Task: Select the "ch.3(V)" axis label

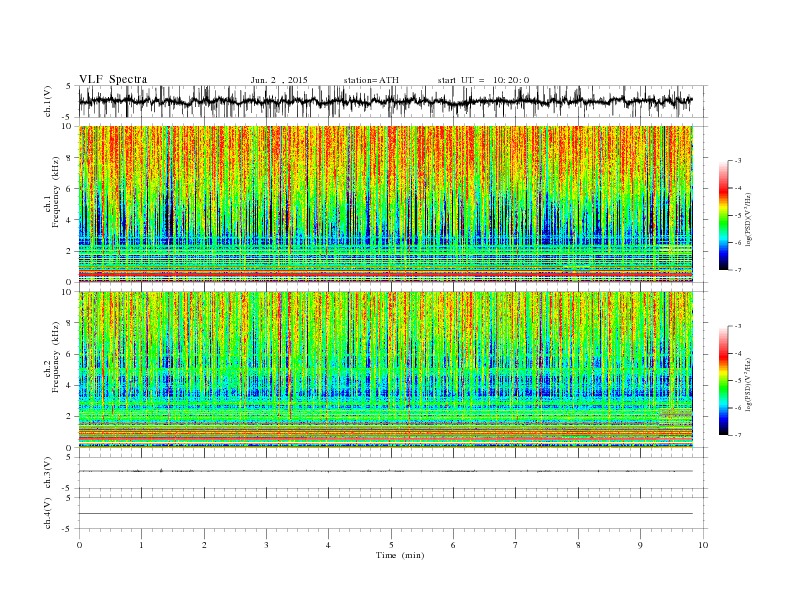Action: pyautogui.click(x=48, y=473)
